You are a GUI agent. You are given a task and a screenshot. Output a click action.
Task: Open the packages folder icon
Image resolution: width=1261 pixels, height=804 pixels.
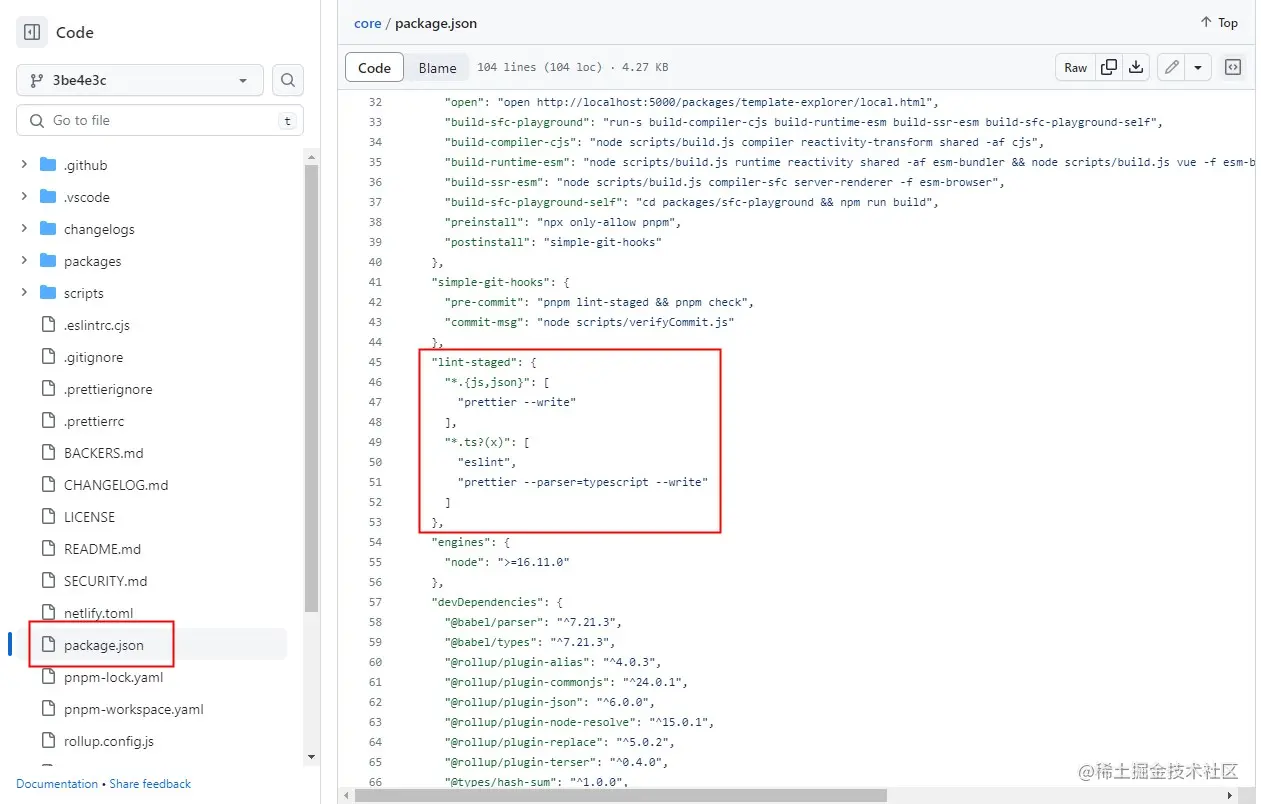pyautogui.click(x=48, y=261)
